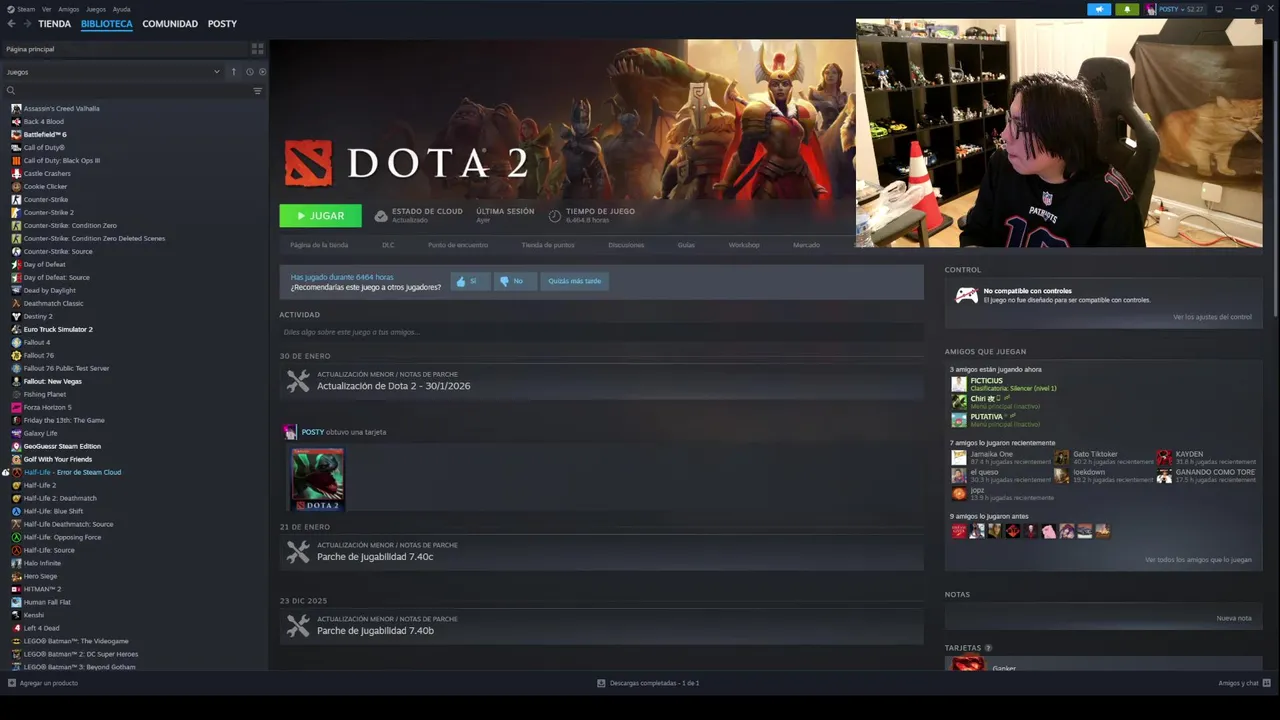Toggle the library grid view icon
This screenshot has width=1280, height=720.
[x=258, y=48]
